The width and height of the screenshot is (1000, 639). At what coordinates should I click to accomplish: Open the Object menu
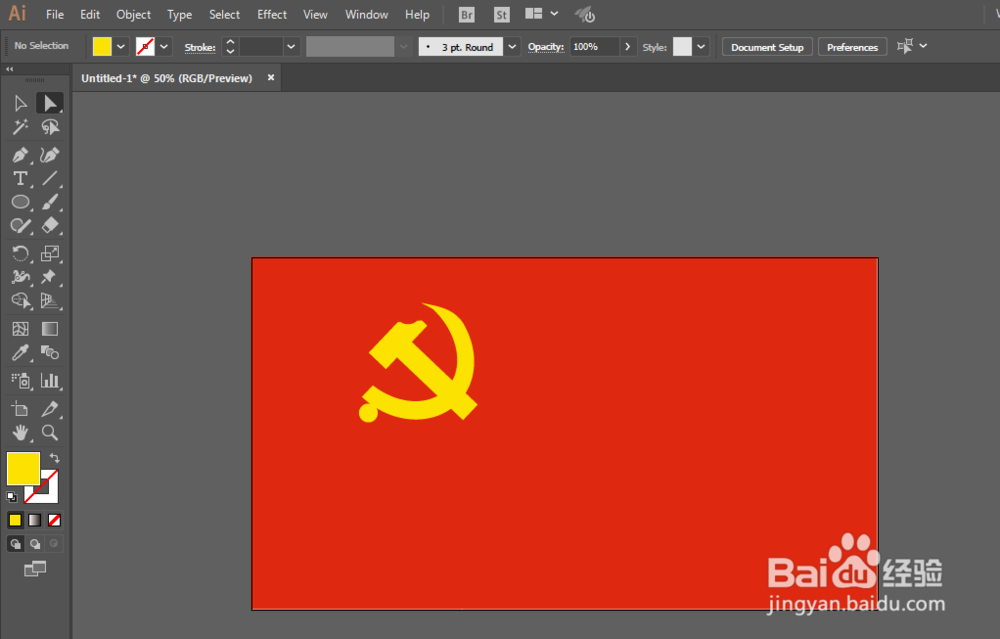pos(133,15)
